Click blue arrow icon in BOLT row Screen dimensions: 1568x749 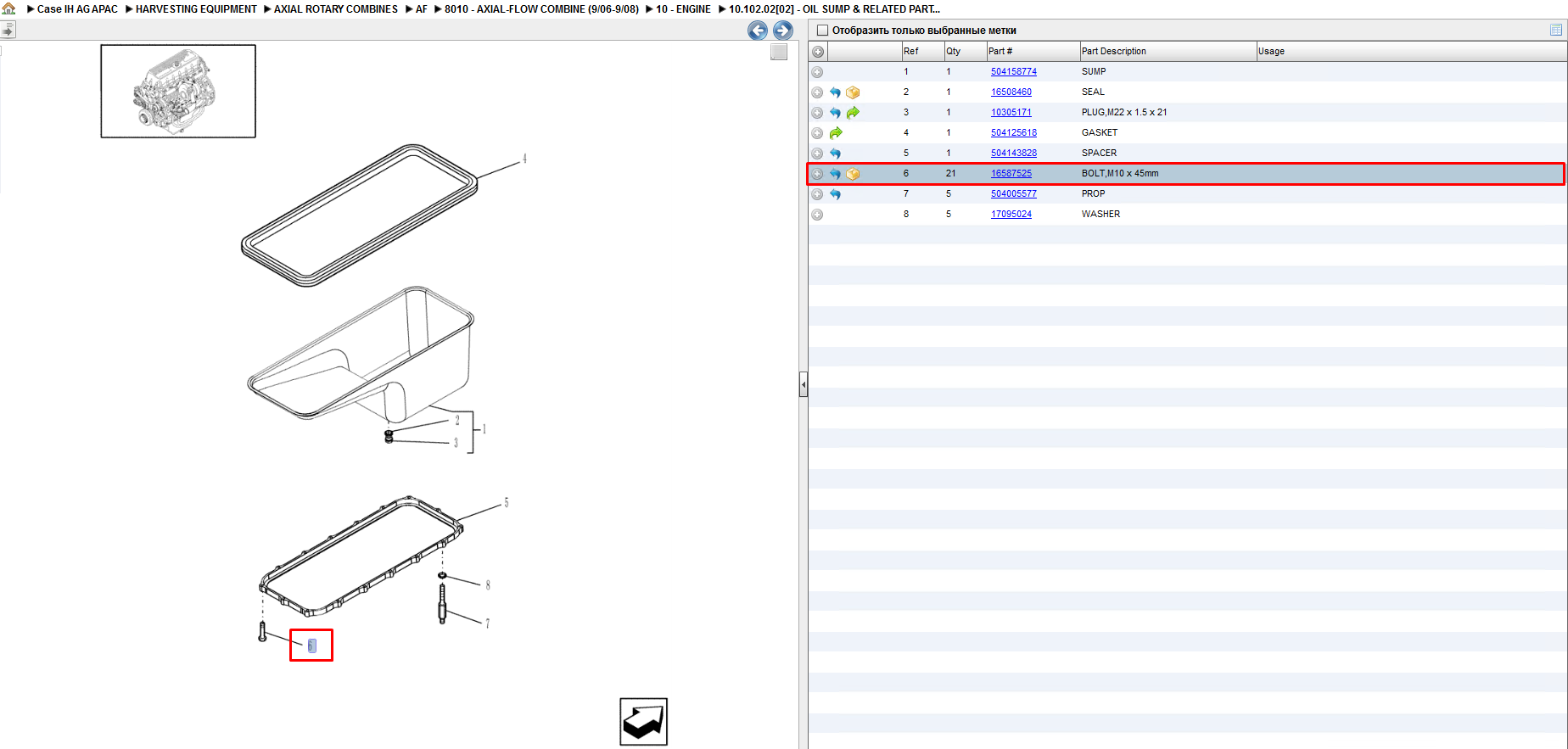[835, 174]
